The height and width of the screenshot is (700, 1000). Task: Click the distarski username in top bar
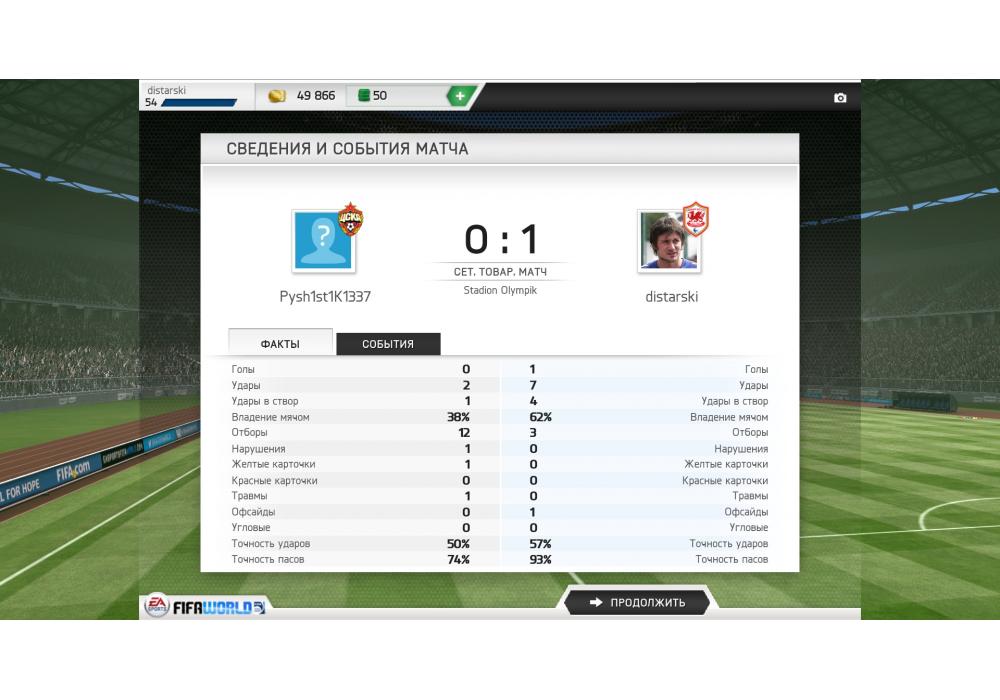coord(166,90)
